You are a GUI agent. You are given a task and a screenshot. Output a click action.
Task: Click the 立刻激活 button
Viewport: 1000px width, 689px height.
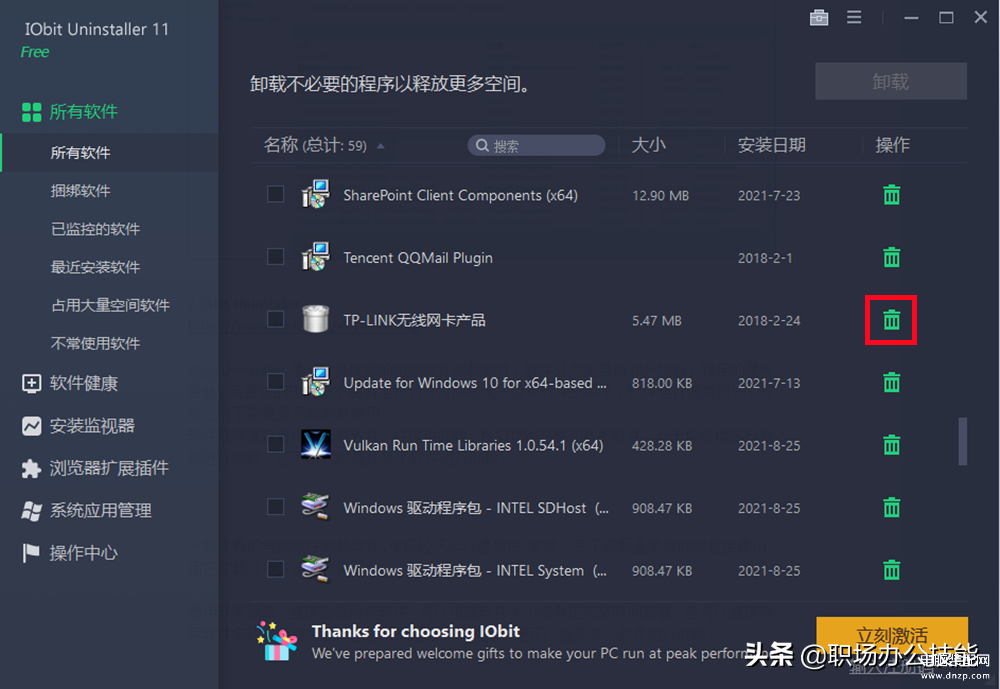892,636
